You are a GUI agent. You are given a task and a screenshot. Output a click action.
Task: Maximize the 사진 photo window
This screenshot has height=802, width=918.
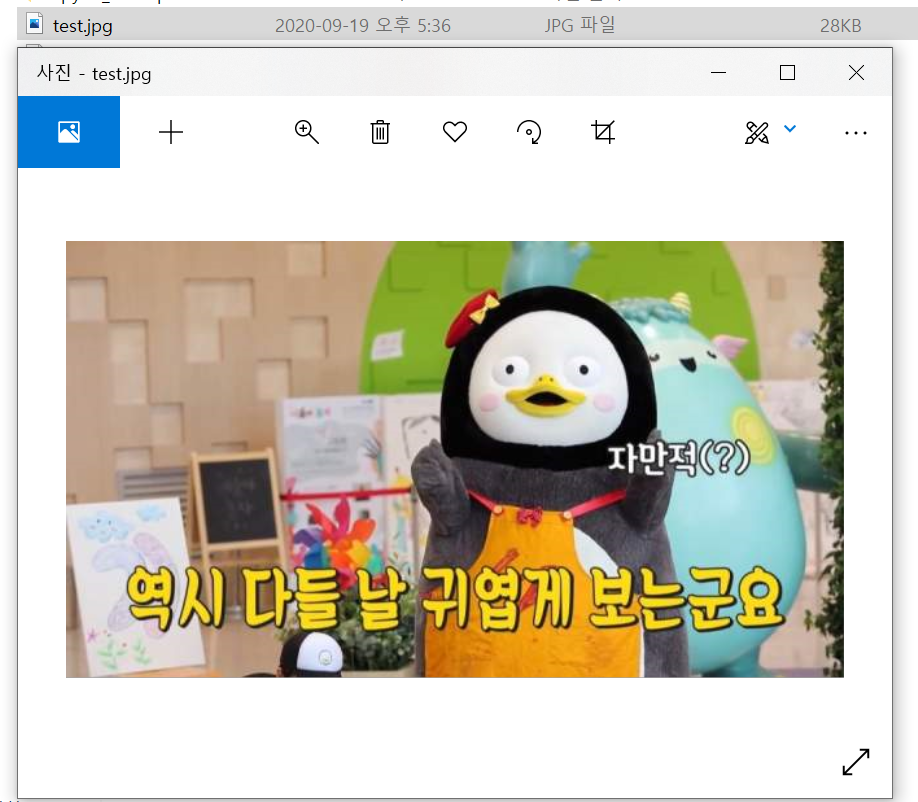click(787, 73)
